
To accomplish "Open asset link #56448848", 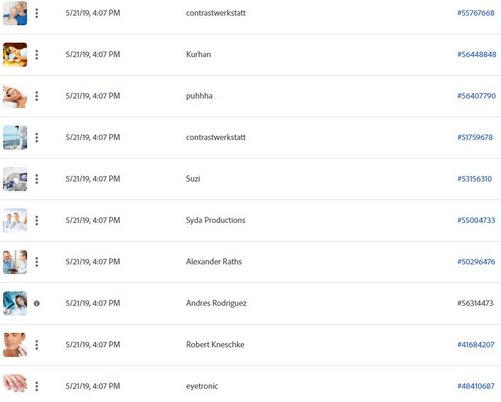I will (477, 54).
